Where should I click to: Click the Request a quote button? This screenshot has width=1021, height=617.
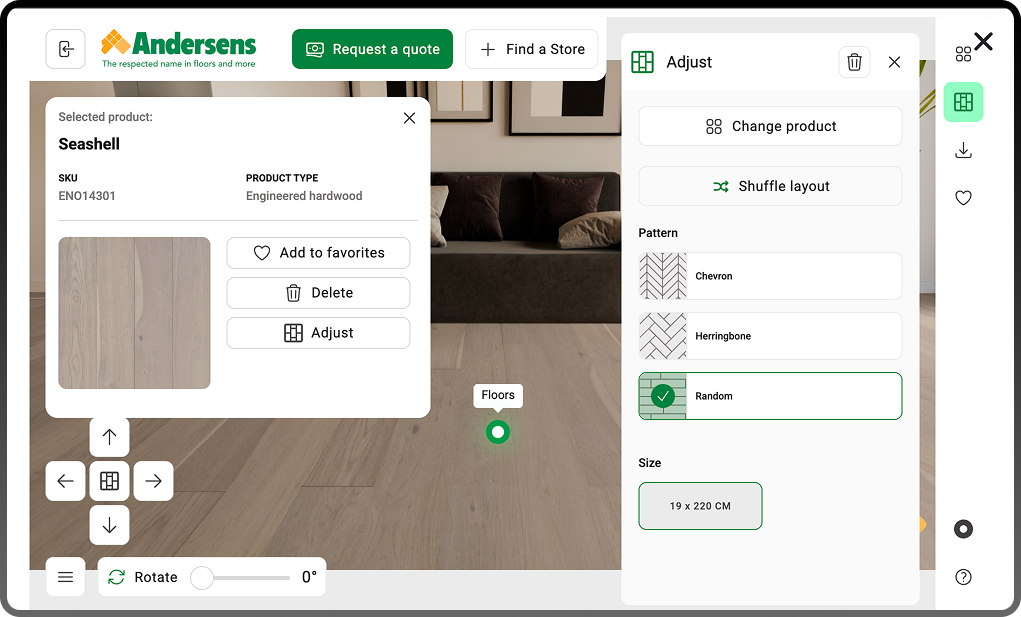point(372,49)
